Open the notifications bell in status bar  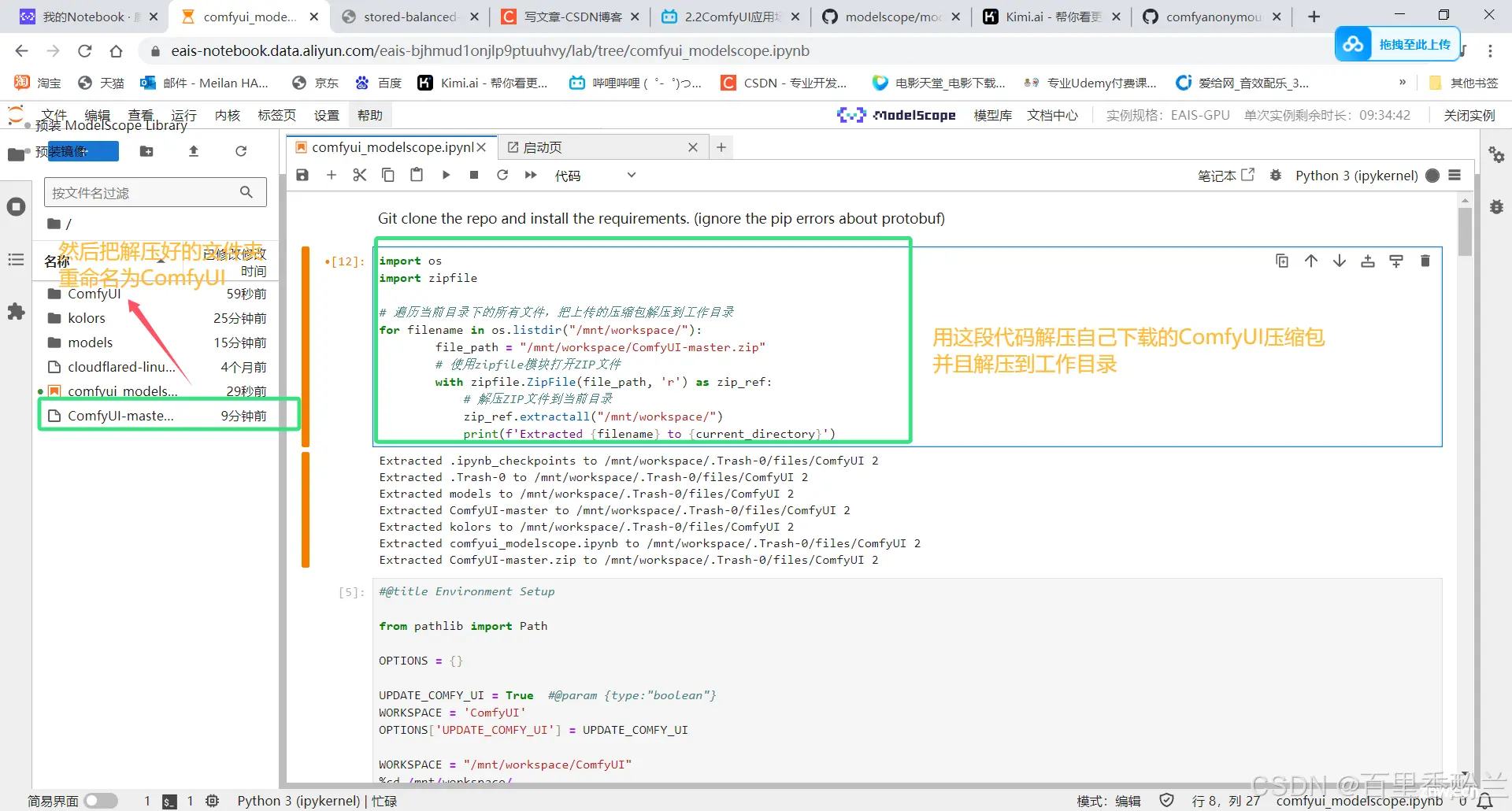(1485, 801)
